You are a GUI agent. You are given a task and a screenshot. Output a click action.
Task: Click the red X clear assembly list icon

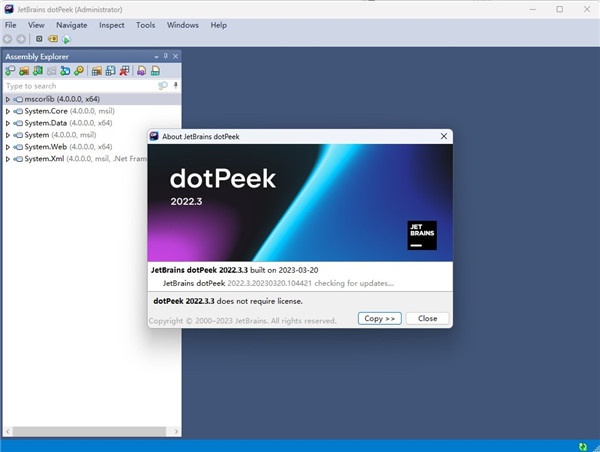tap(124, 71)
